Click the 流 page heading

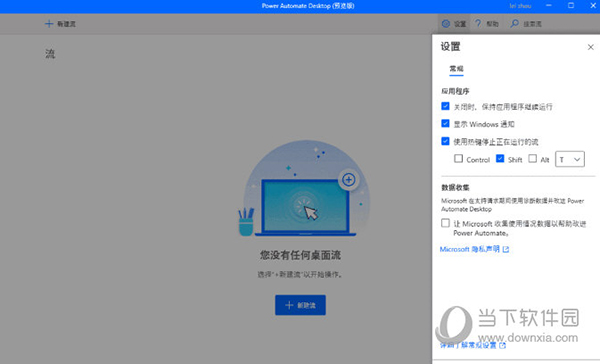coord(50,54)
